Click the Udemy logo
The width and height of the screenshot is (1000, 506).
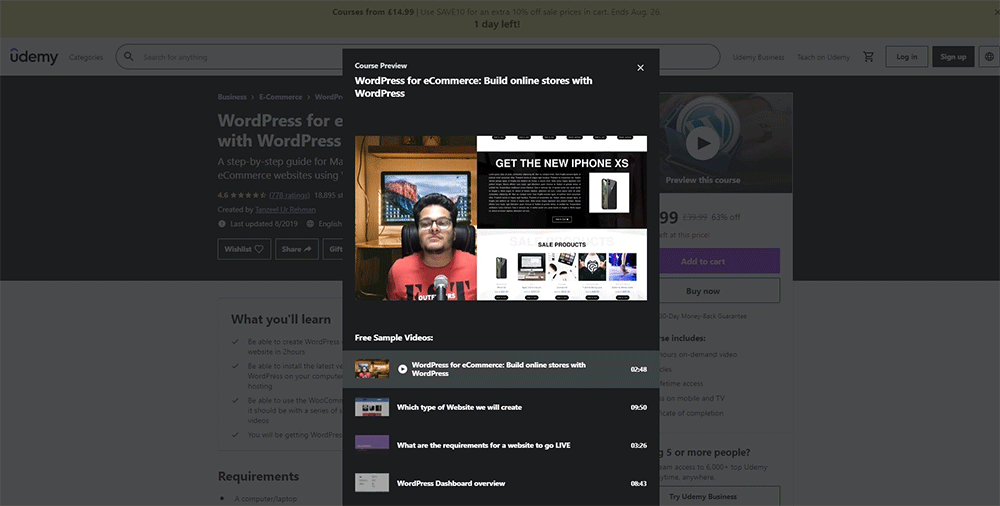[x=34, y=57]
